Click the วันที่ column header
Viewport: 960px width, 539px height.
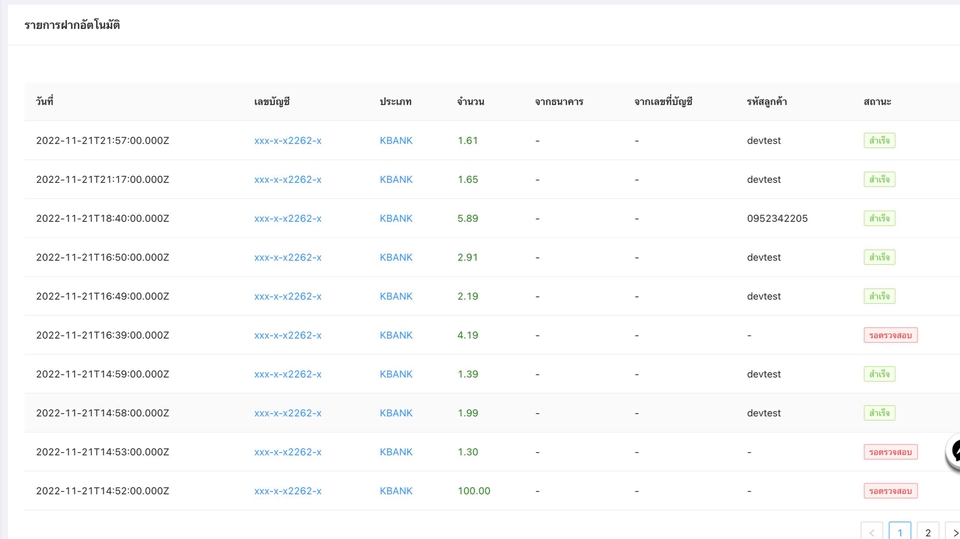pos(45,101)
